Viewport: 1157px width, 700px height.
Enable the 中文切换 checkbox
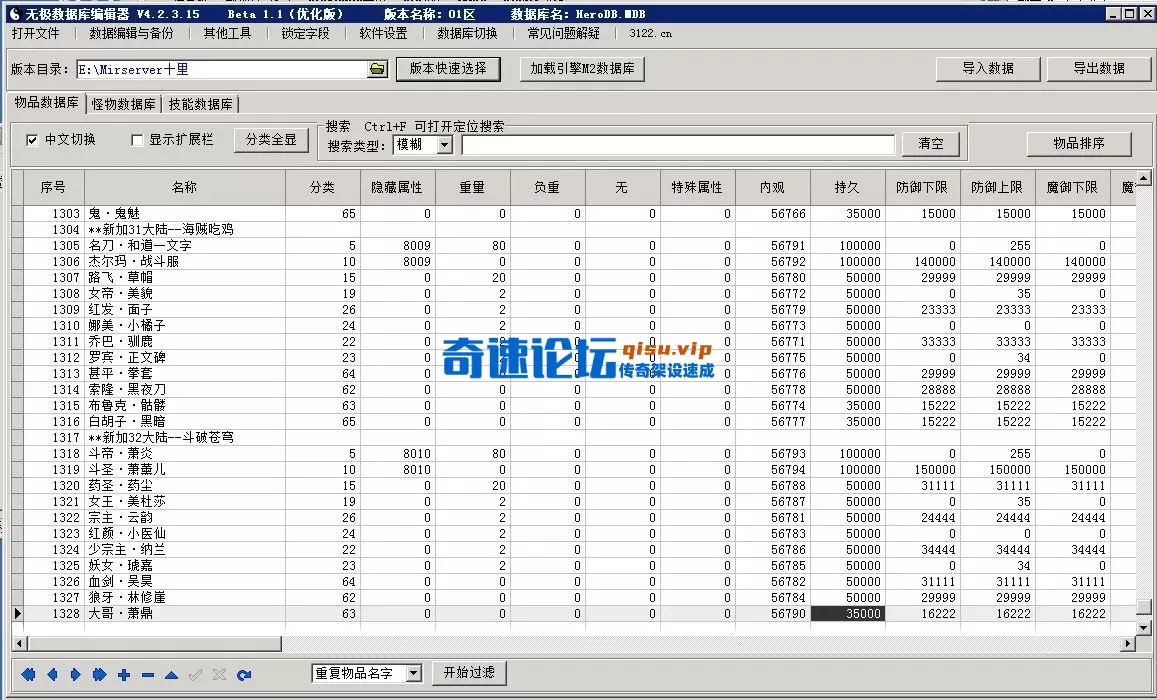(33, 140)
